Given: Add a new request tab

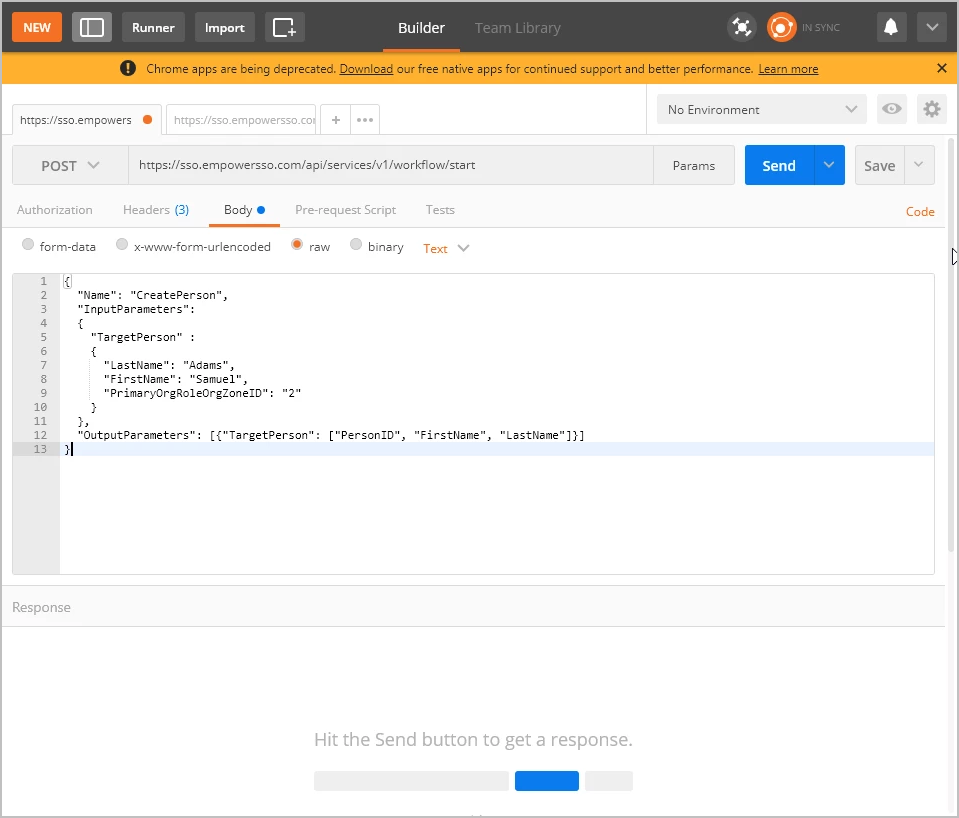Looking at the screenshot, I should tap(335, 120).
